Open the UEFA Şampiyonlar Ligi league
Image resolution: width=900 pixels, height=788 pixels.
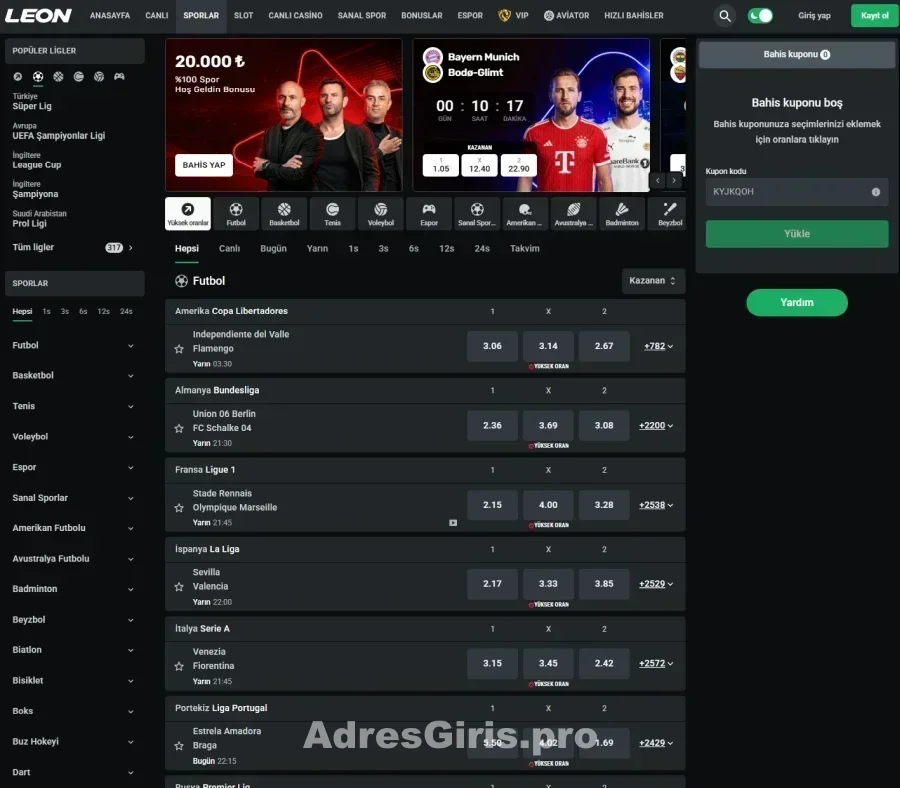point(59,135)
